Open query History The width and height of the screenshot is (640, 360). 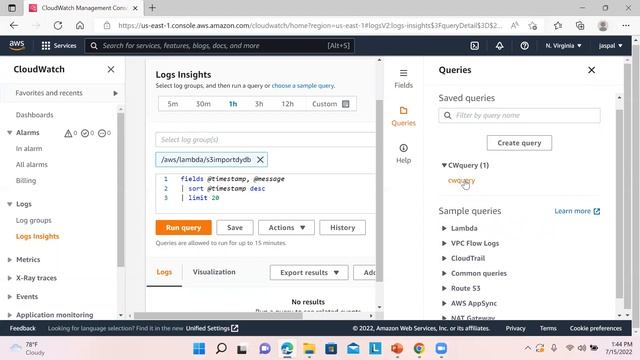(342, 227)
